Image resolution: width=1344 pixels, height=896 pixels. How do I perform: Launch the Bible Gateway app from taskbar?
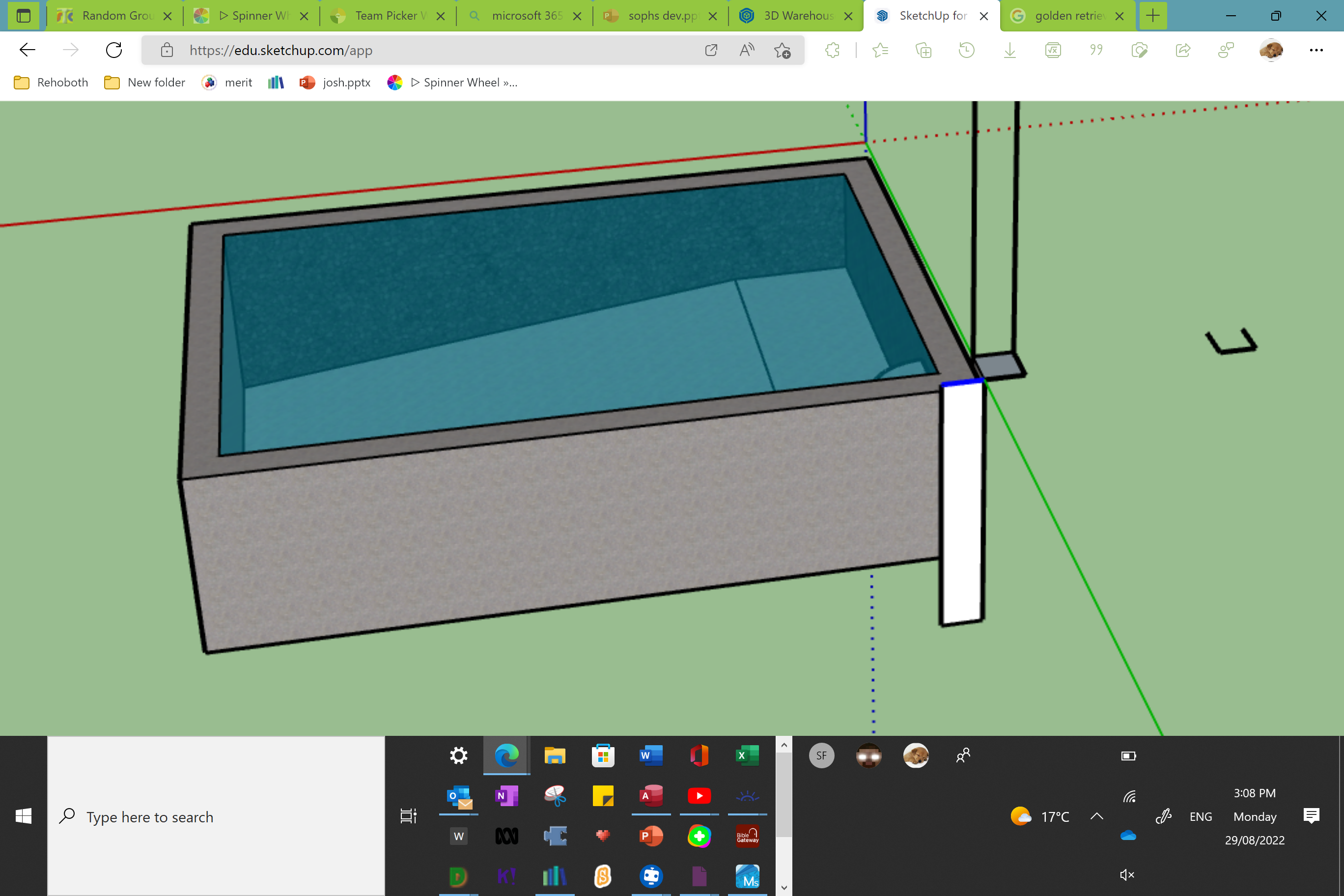(748, 836)
